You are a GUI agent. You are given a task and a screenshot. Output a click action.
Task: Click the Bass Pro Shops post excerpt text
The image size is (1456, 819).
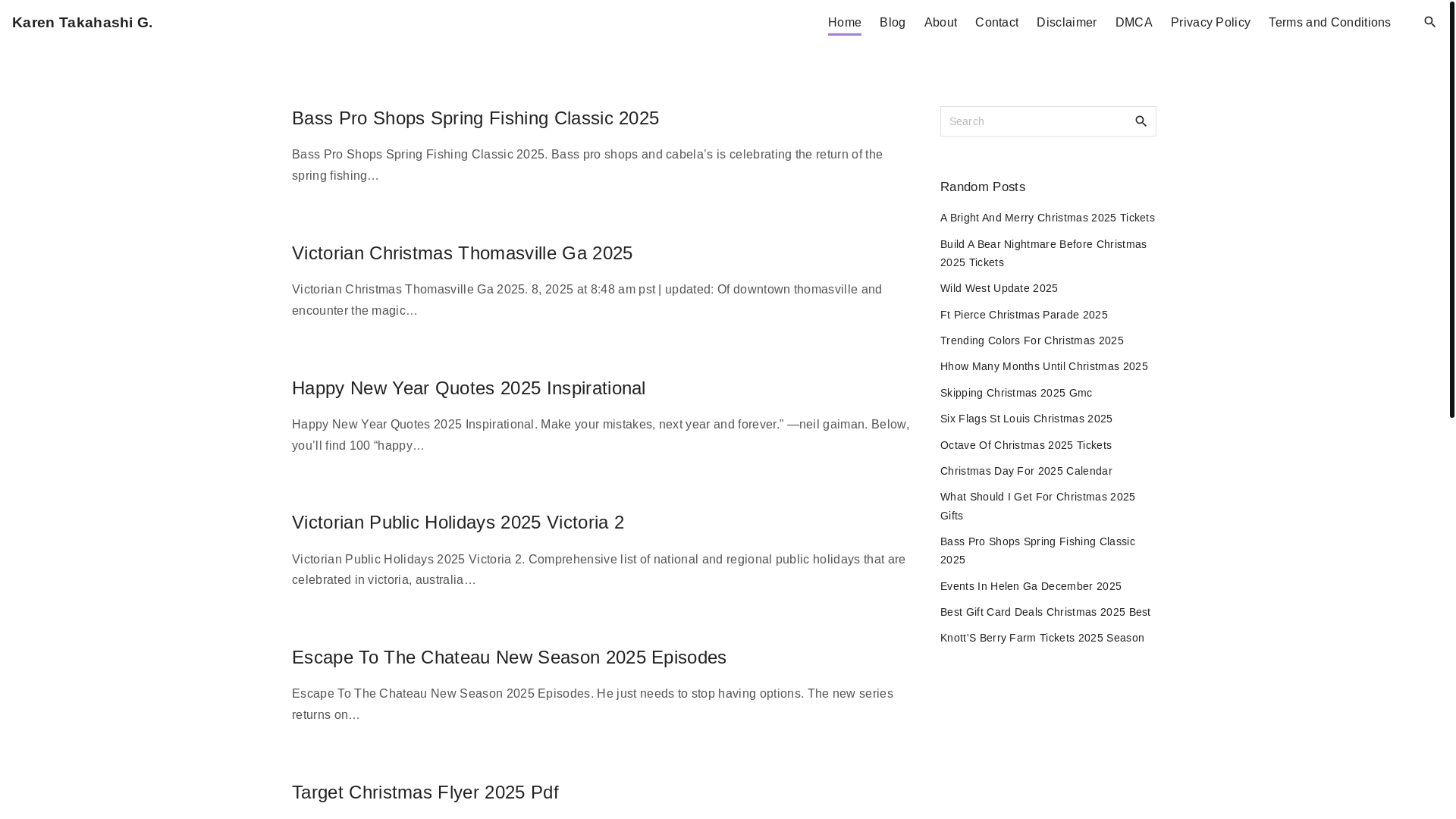coord(587,165)
